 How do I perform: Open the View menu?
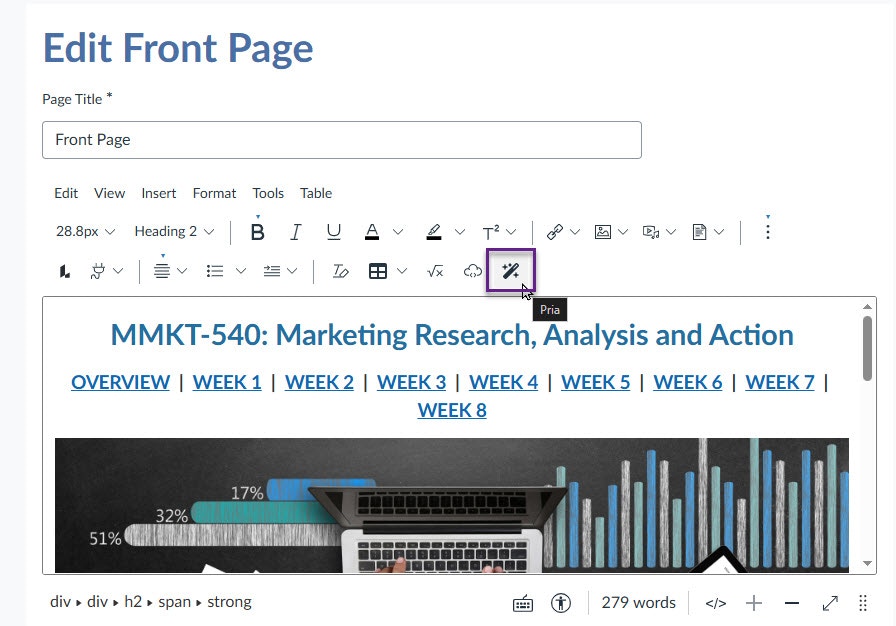109,194
